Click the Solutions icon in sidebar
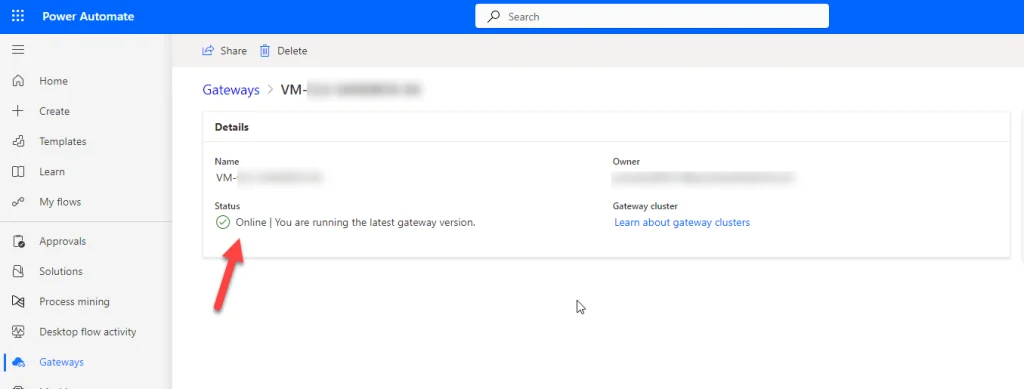 point(18,272)
